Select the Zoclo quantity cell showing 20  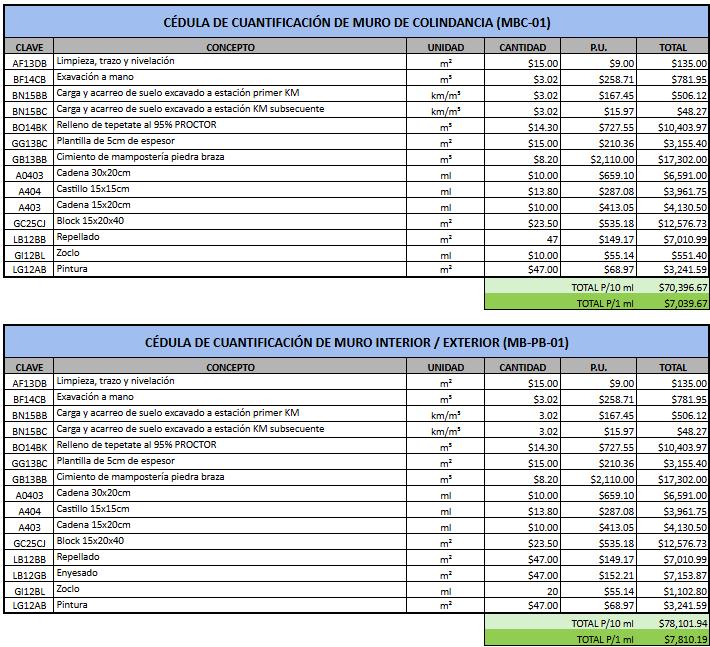coord(523,591)
